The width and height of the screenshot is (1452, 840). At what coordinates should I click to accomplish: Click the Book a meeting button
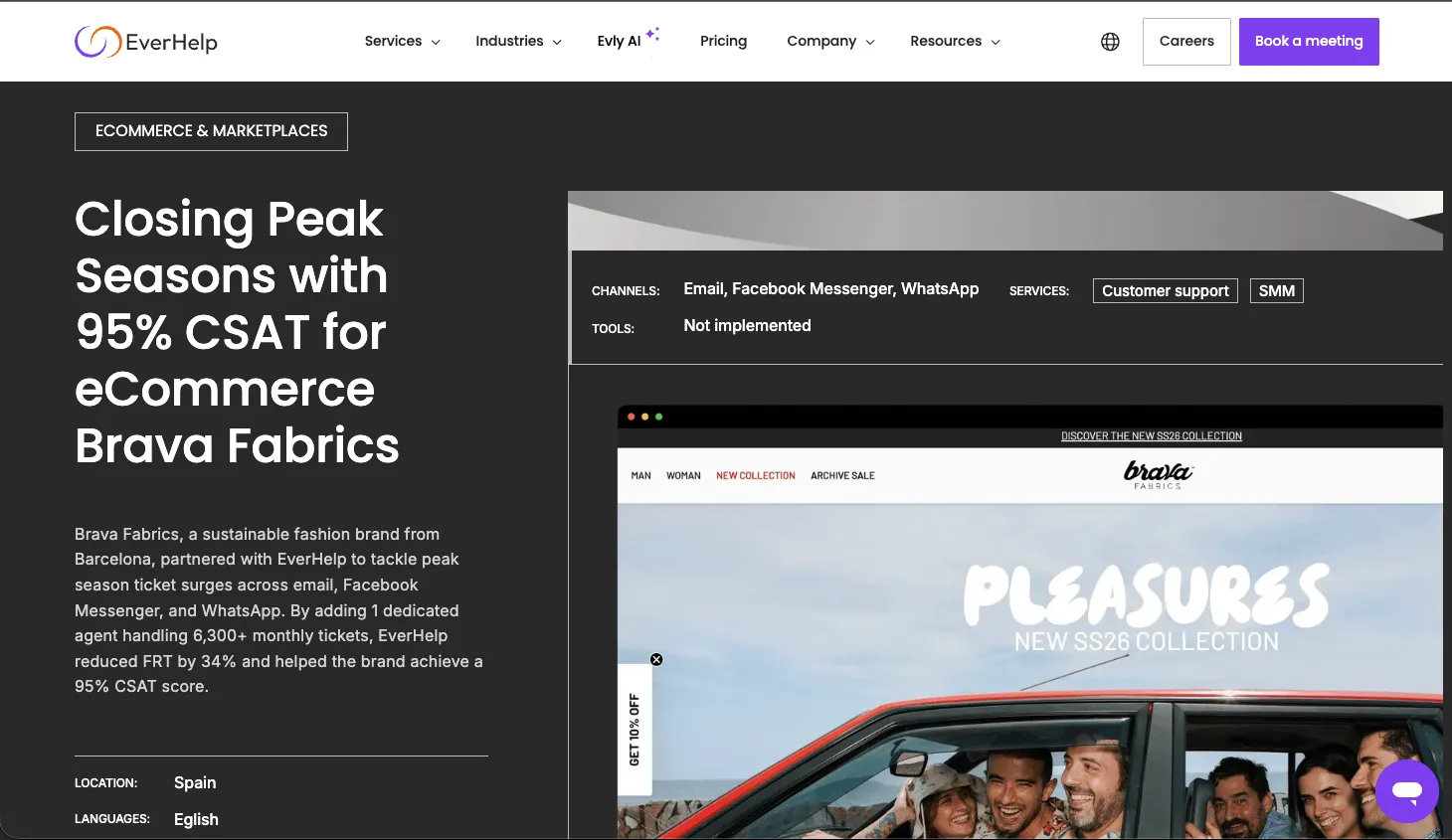1309,41
